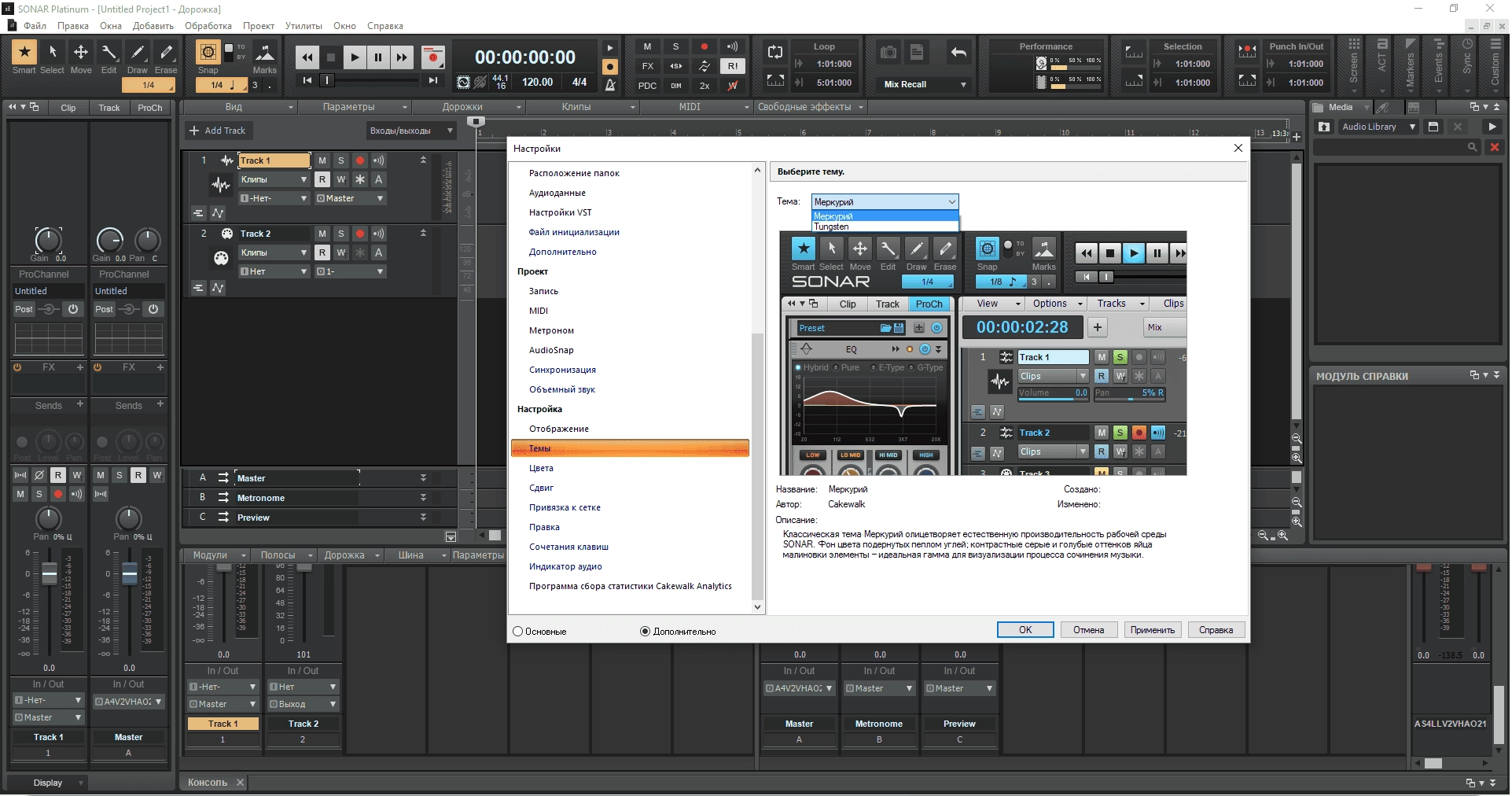Start playback with the Play button
1512x796 pixels.
[x=355, y=57]
